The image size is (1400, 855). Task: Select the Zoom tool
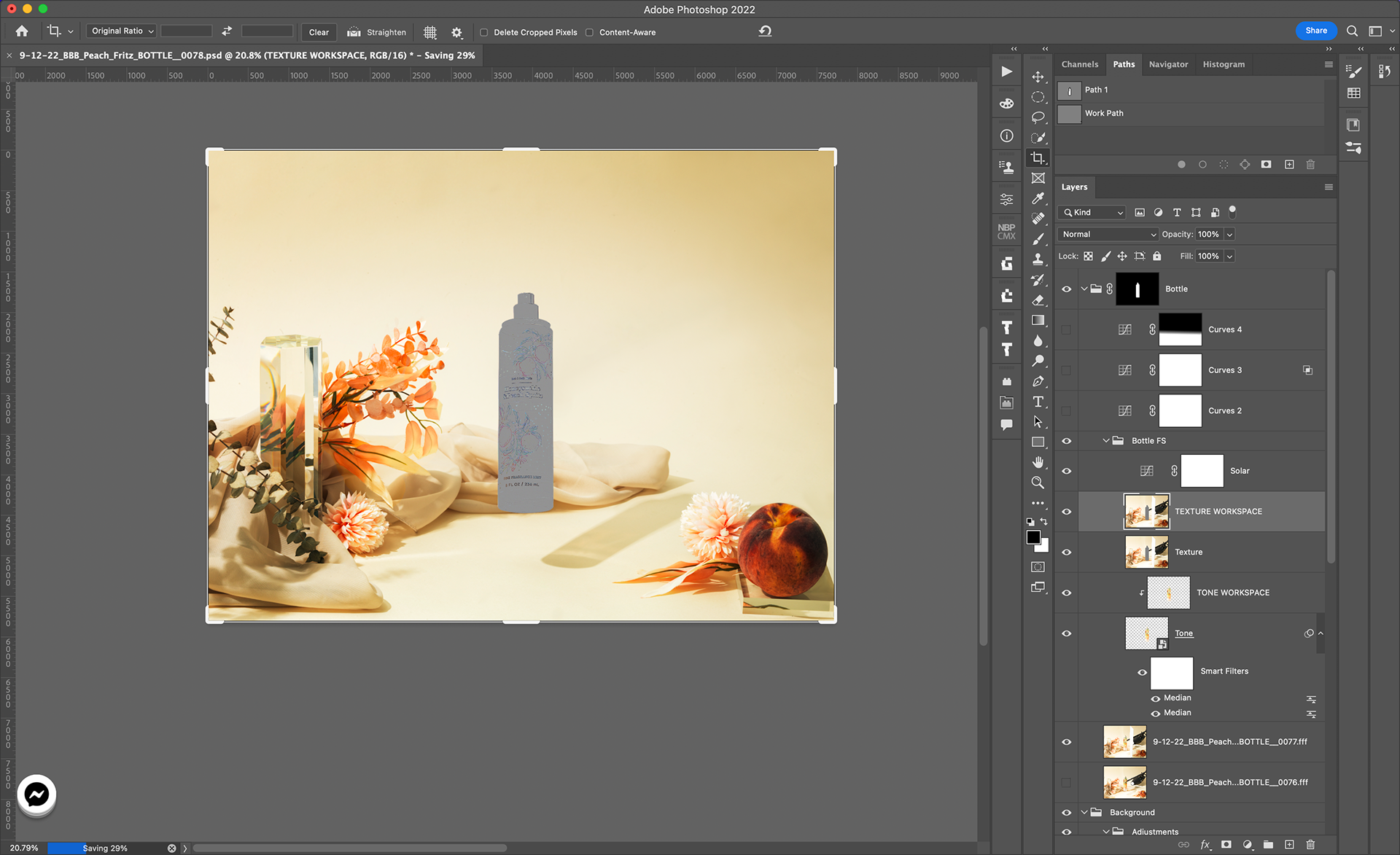point(1038,483)
